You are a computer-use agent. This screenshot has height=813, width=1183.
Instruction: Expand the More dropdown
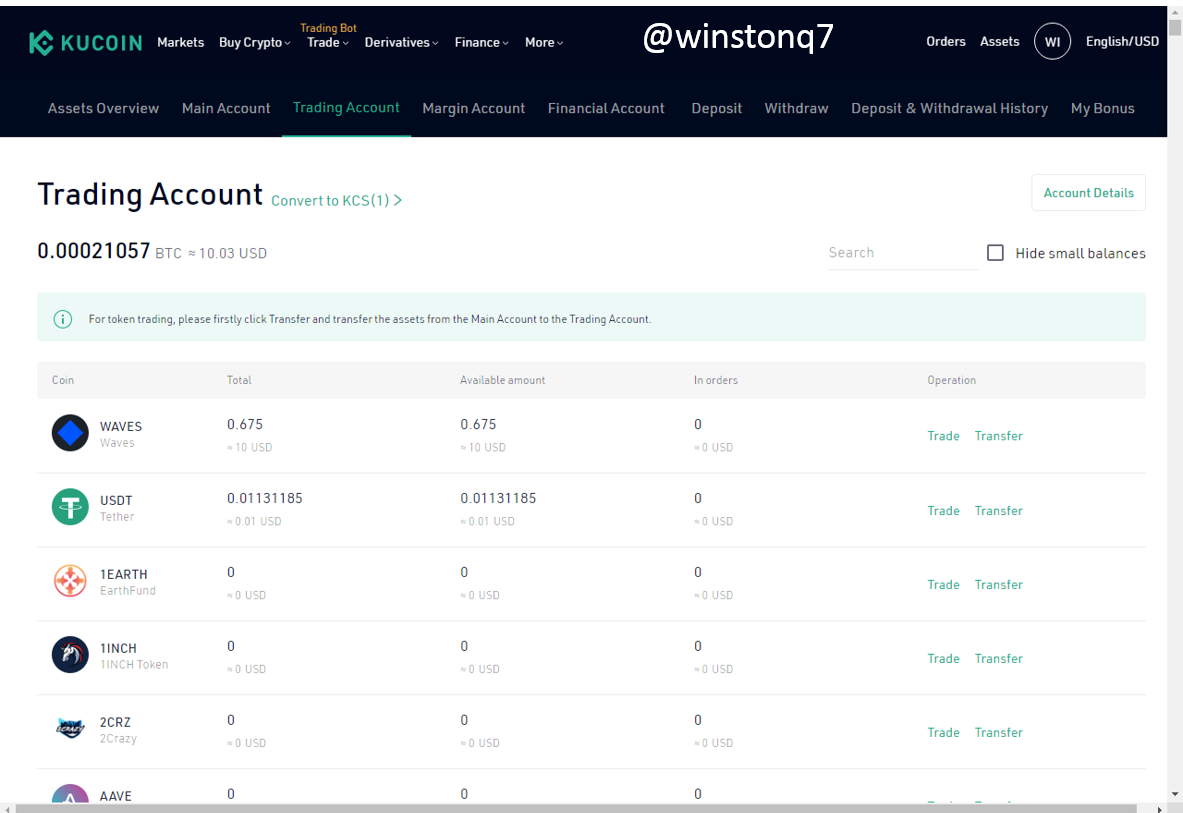point(544,42)
